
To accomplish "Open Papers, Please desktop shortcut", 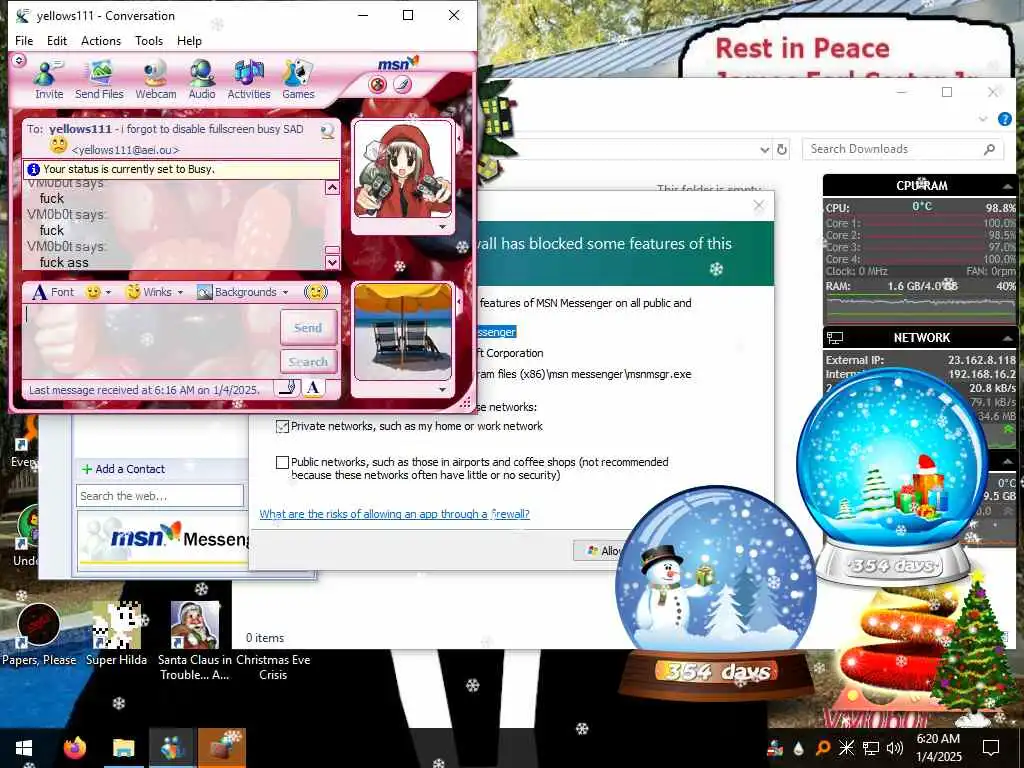I will 39,634.
